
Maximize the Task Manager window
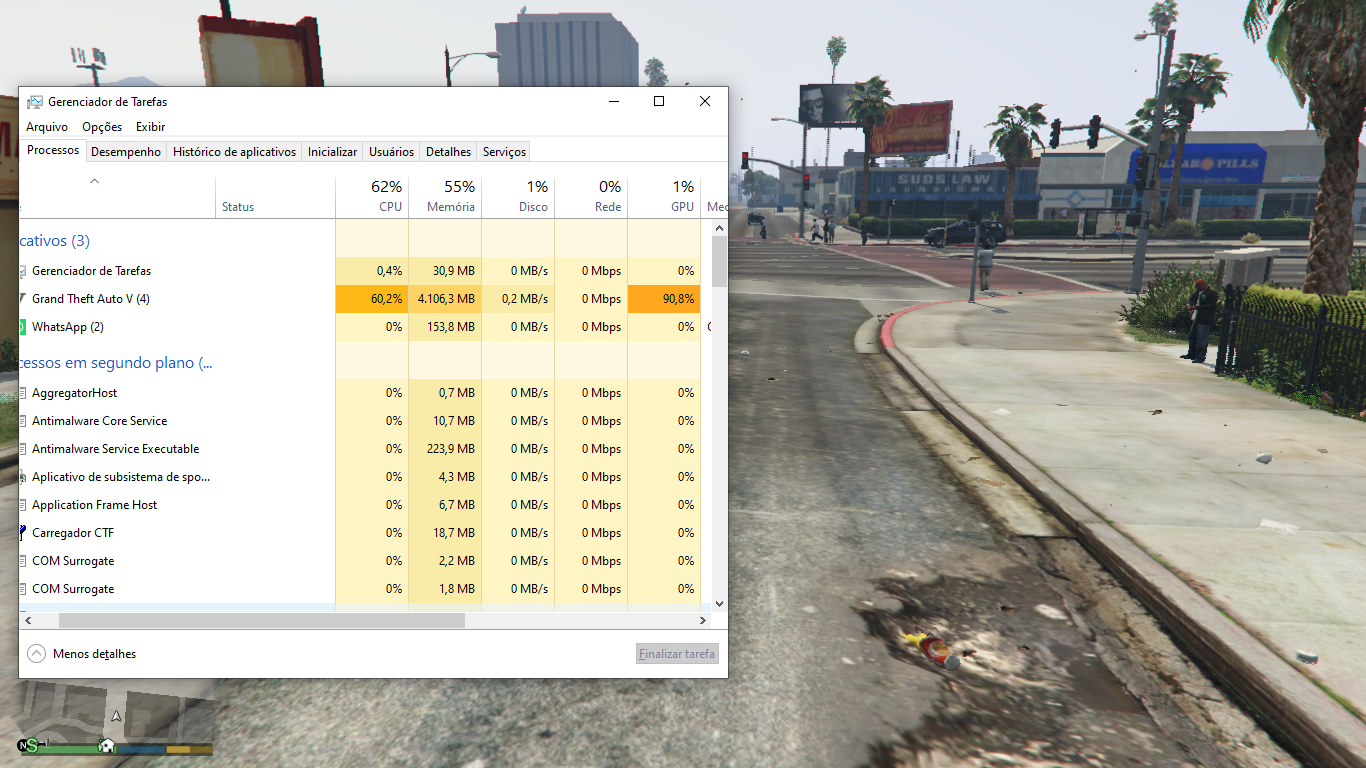659,101
